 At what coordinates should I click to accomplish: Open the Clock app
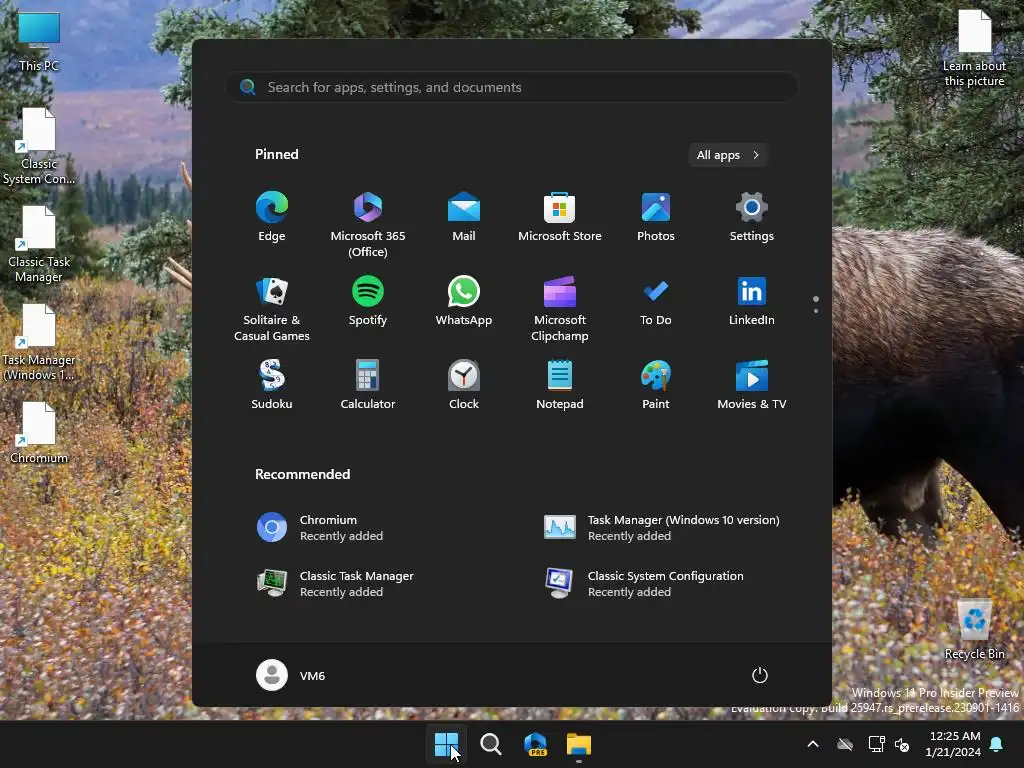[x=464, y=385]
